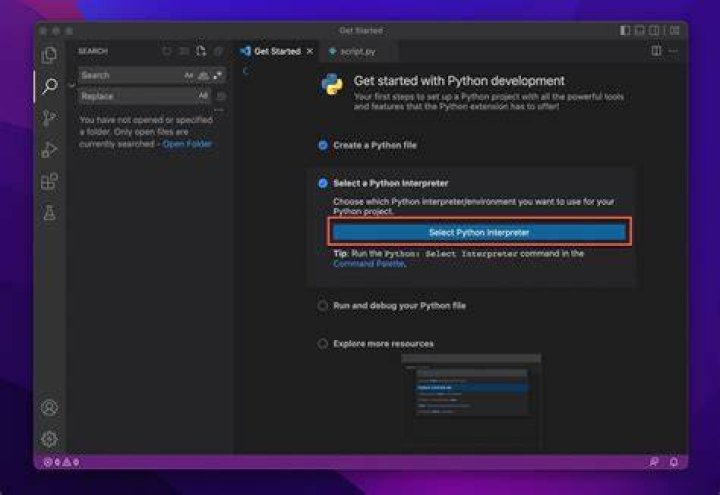Click the Clear Search Results icon
The height and width of the screenshot is (495, 720).
point(184,51)
